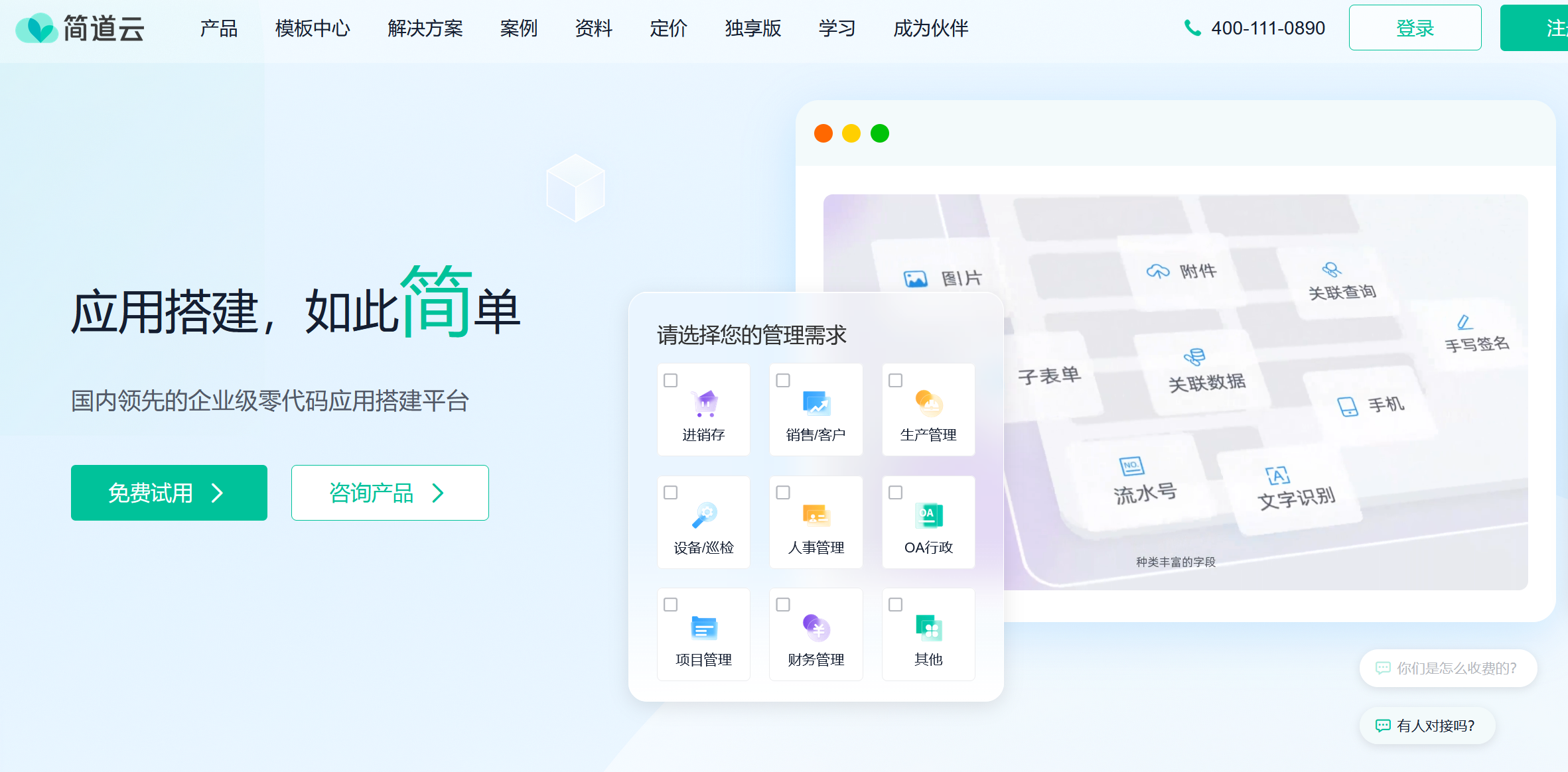Expand the 学习 menu in navbar
The width and height of the screenshot is (1568, 772).
[x=837, y=29]
